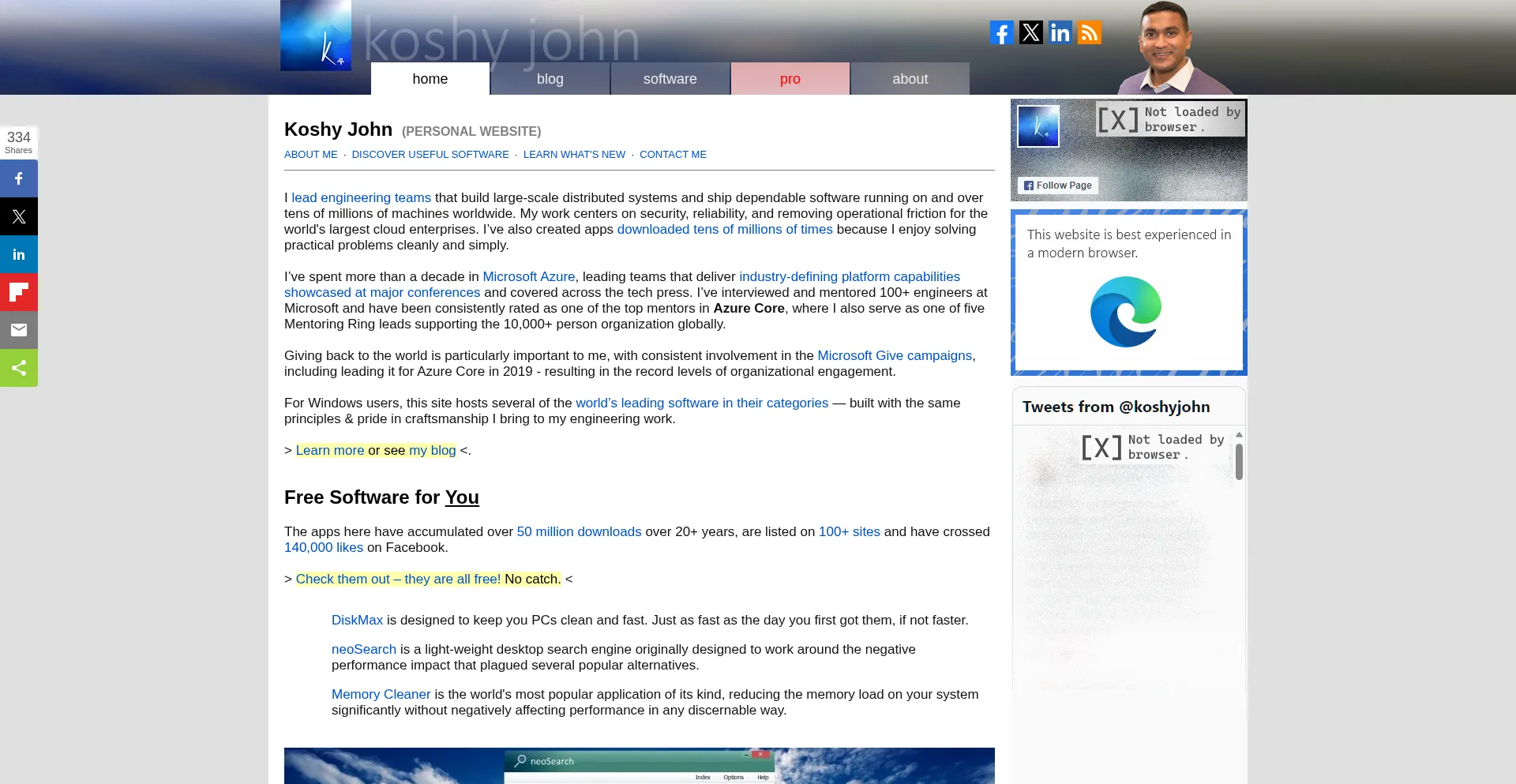Share by email from the side share bar
This screenshot has width=1516, height=784.
(19, 330)
